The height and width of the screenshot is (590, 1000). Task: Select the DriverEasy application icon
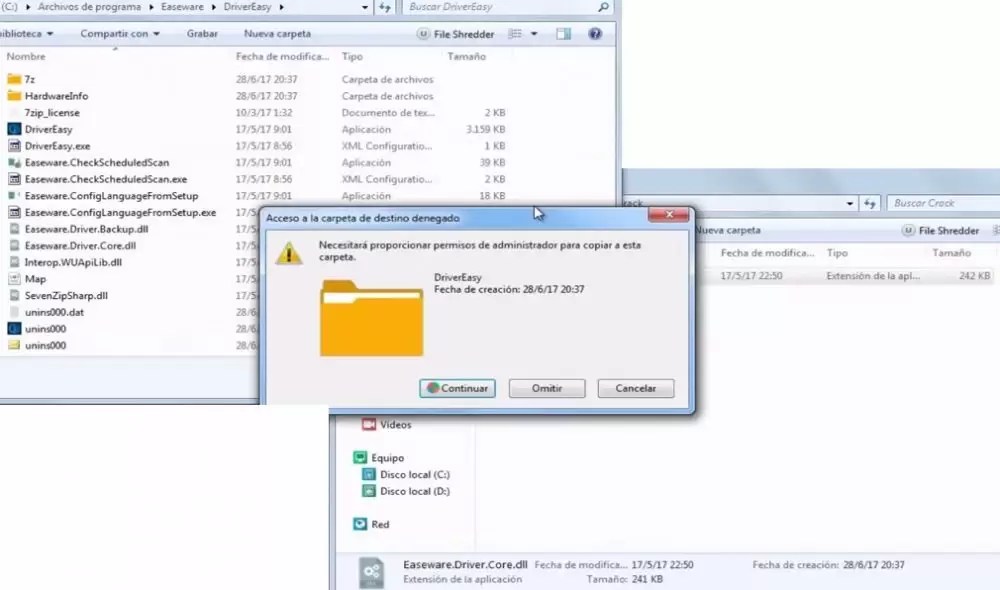pyautogui.click(x=14, y=129)
